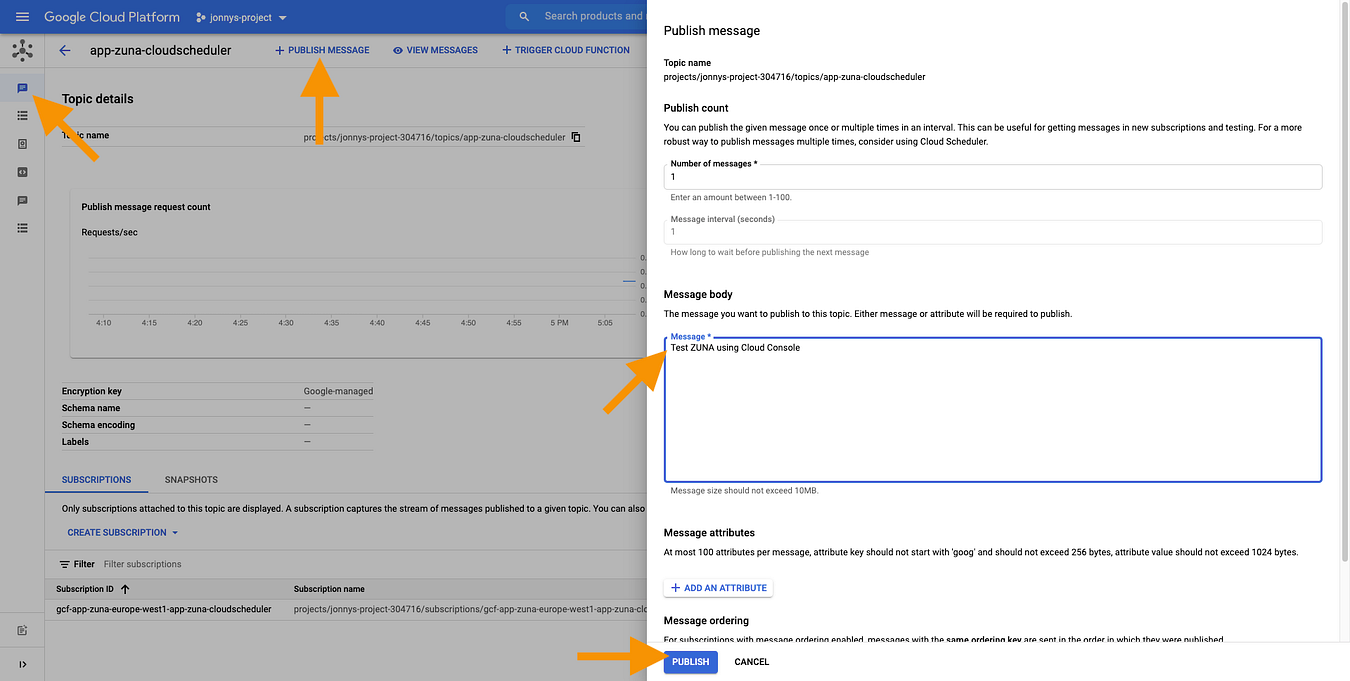Viewport: 1350px width, 681px height.
Task: Click the filter icon above subscriptions table
Action: pos(65,564)
